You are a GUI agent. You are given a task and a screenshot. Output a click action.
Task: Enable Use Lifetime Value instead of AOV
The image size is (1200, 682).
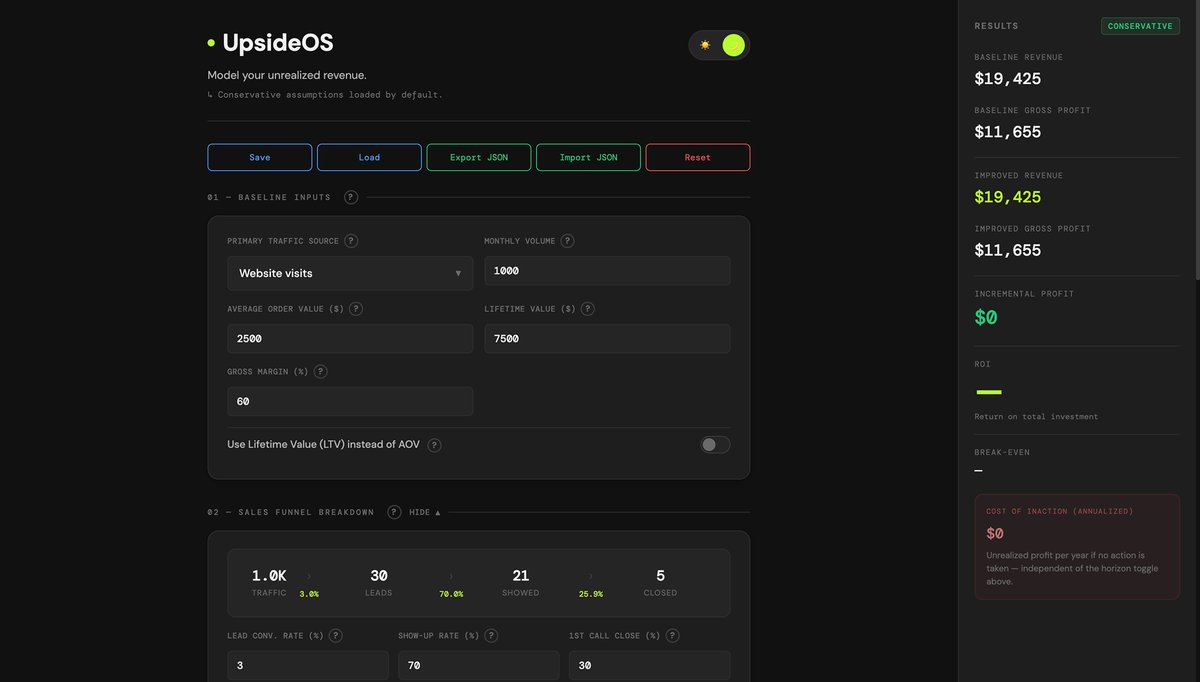pyautogui.click(x=715, y=445)
